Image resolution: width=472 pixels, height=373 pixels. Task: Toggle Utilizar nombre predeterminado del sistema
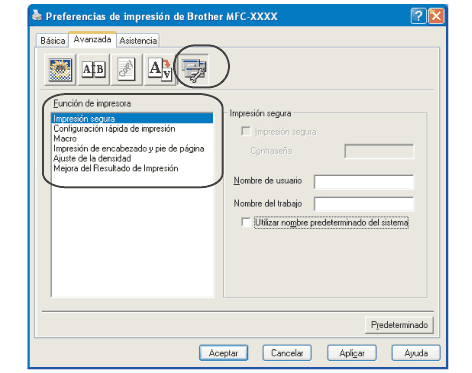pos(246,222)
